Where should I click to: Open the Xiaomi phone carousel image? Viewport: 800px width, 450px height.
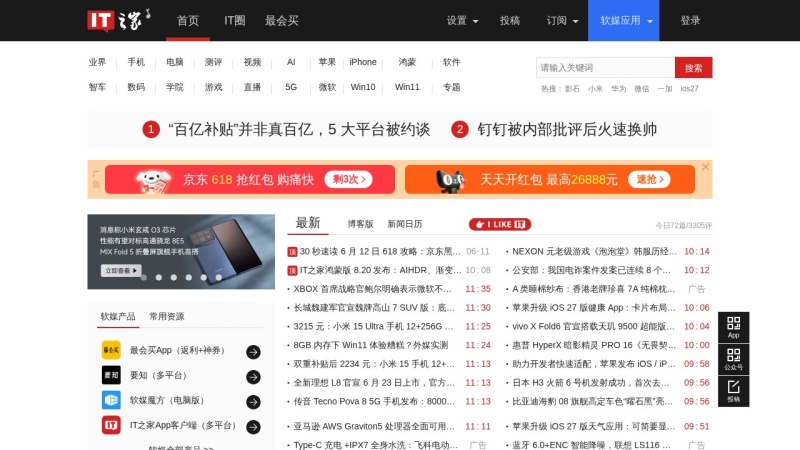click(x=181, y=252)
